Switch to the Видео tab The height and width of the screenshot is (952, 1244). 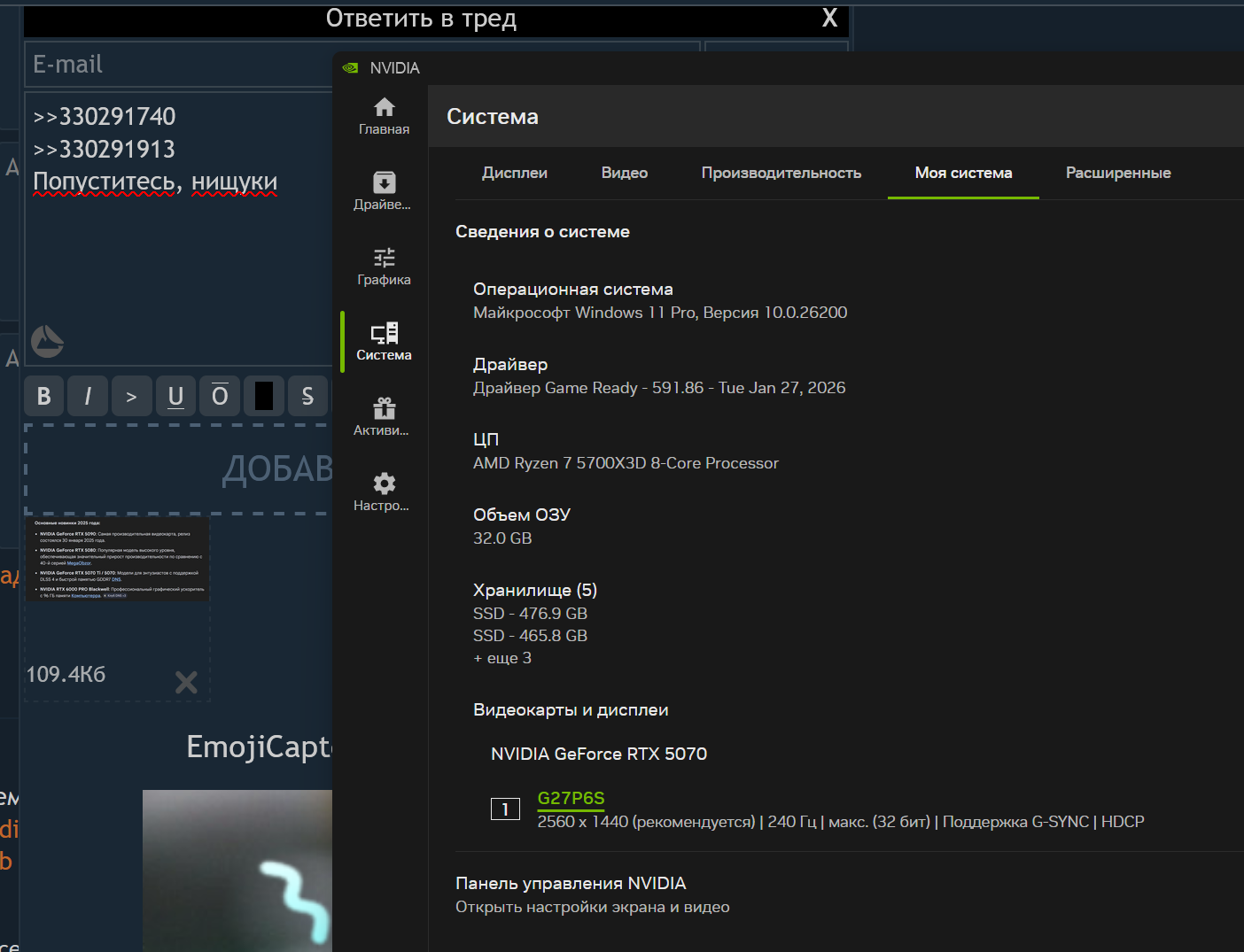click(x=625, y=173)
